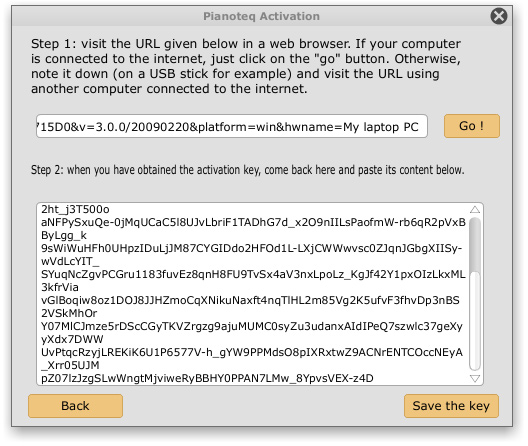Click the scrollbar thumb in the key box
Viewport: 528px width, 446px height.
(475, 245)
